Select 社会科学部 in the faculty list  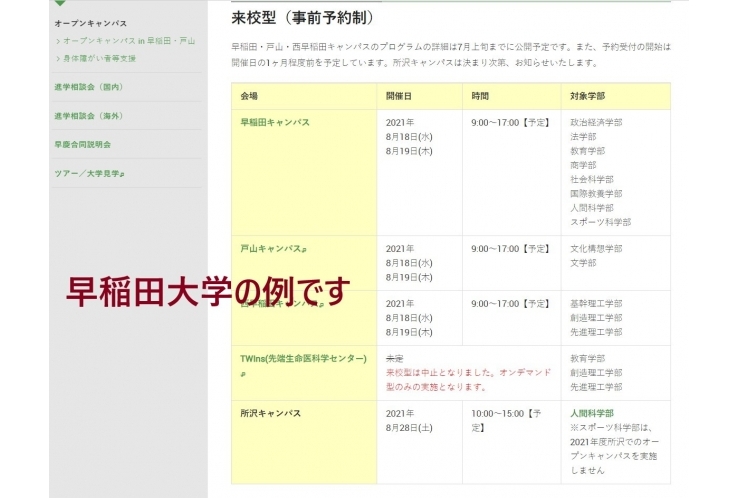click(592, 179)
